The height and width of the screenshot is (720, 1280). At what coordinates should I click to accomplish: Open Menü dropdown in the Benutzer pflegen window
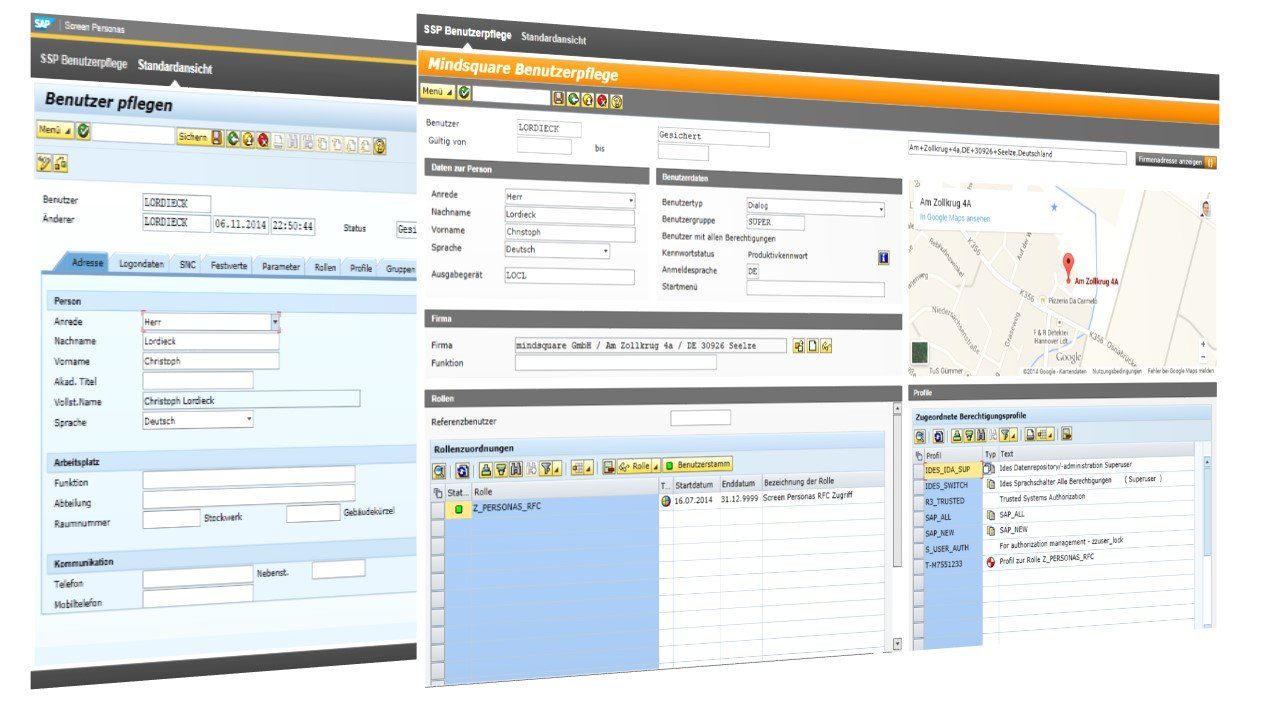pos(55,130)
